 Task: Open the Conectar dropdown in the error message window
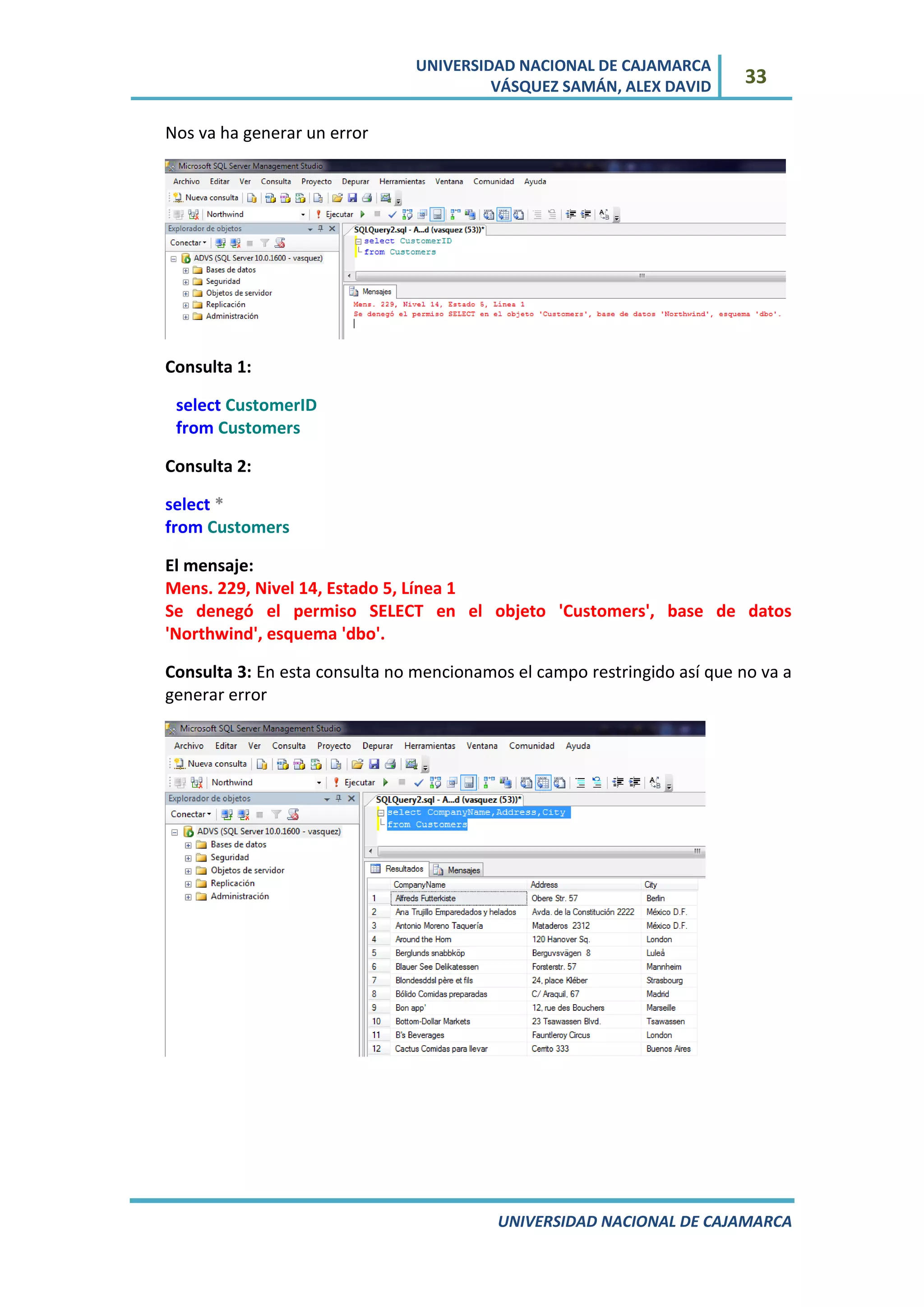point(188,243)
